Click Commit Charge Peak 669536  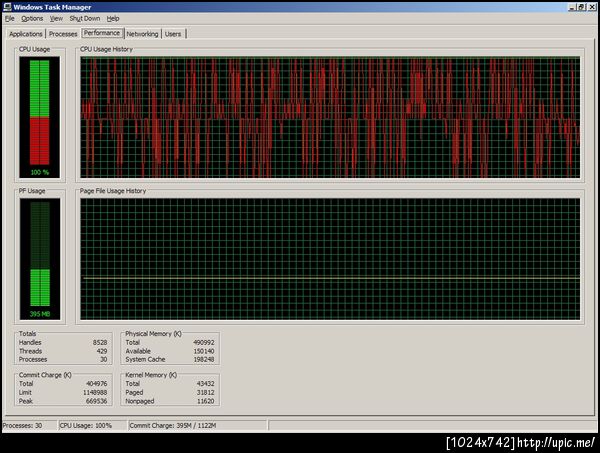[x=97, y=401]
